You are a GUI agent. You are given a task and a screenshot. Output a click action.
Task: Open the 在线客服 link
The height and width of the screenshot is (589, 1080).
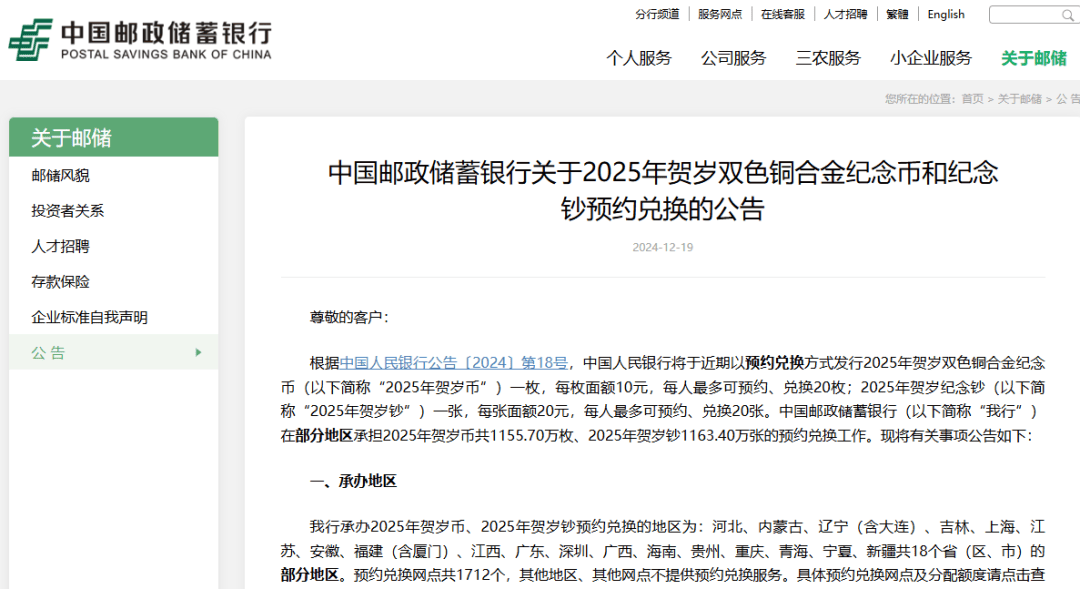coord(782,14)
